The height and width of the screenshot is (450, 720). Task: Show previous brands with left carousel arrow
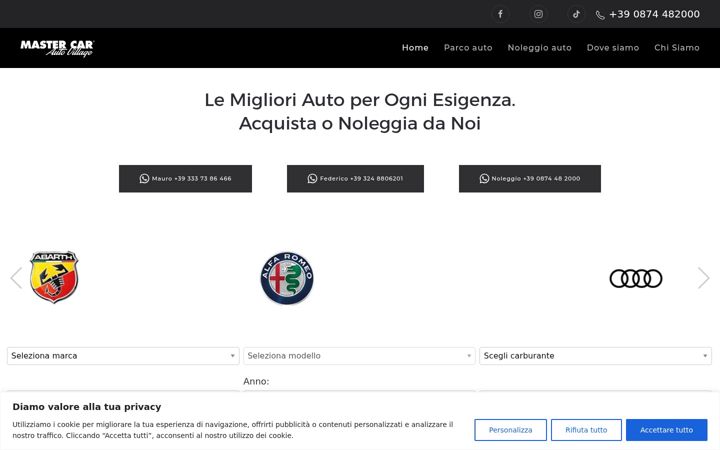point(16,278)
